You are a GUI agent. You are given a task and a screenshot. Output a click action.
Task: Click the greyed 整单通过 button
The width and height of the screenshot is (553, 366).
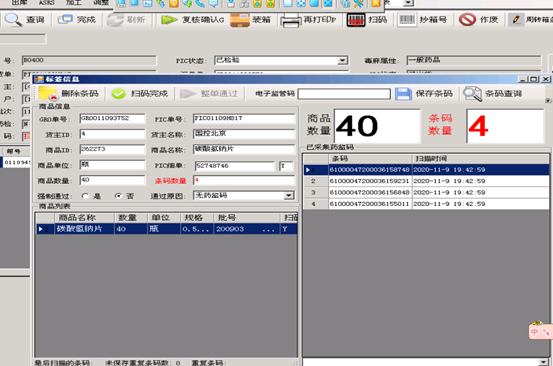tap(209, 93)
